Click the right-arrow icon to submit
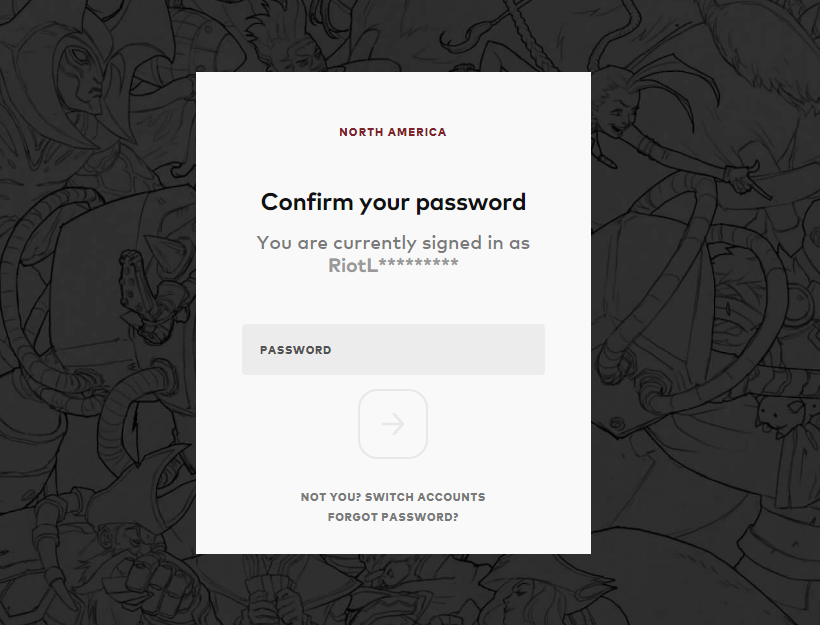This screenshot has width=820, height=625. click(393, 424)
